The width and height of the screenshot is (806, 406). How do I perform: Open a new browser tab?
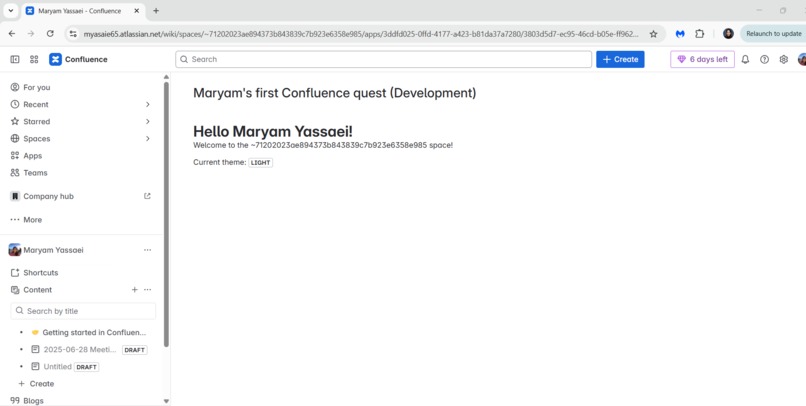pos(156,11)
